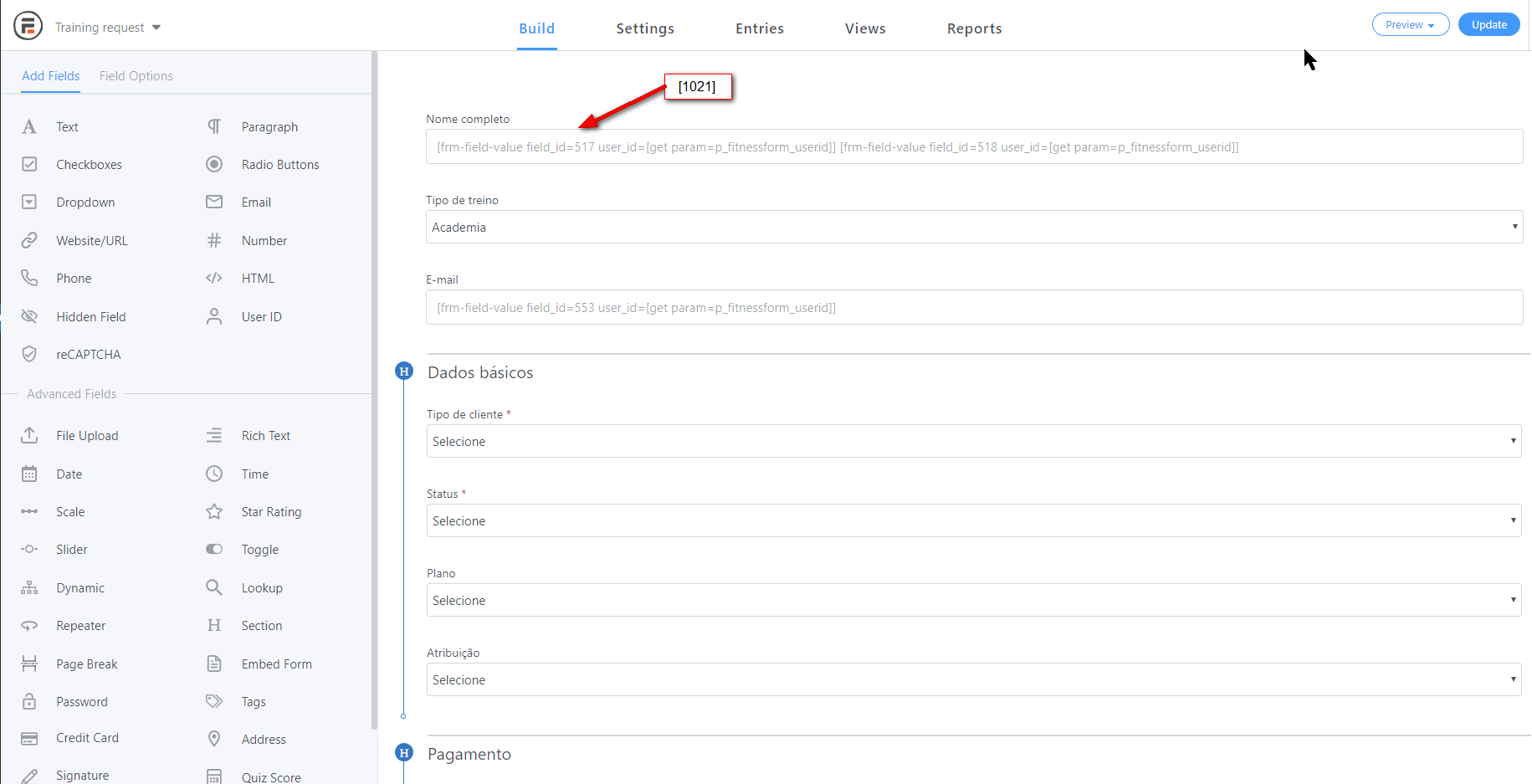The height and width of the screenshot is (784, 1532).
Task: Click the Formidable Forms logo icon
Action: click(x=28, y=25)
